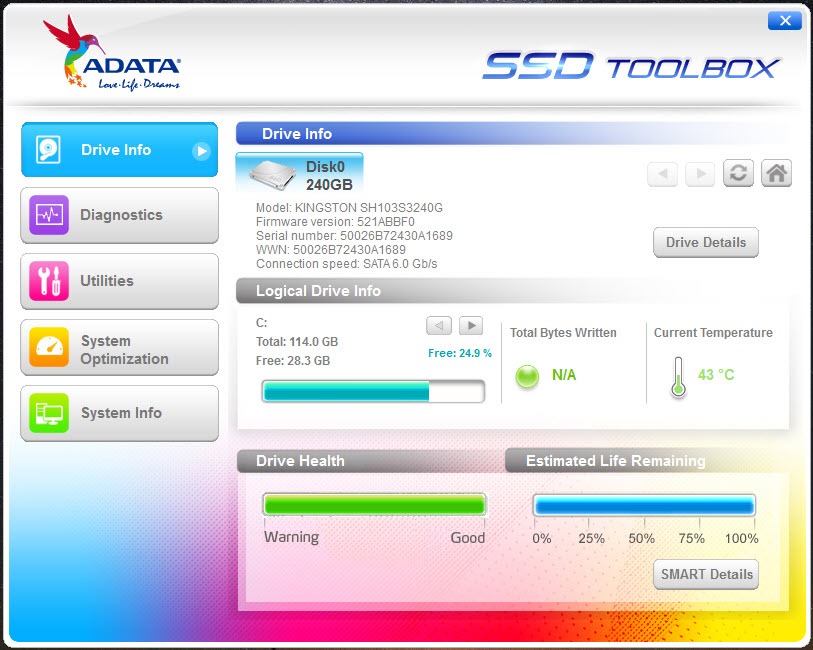Click the ADATA hummingbird logo

[112, 53]
